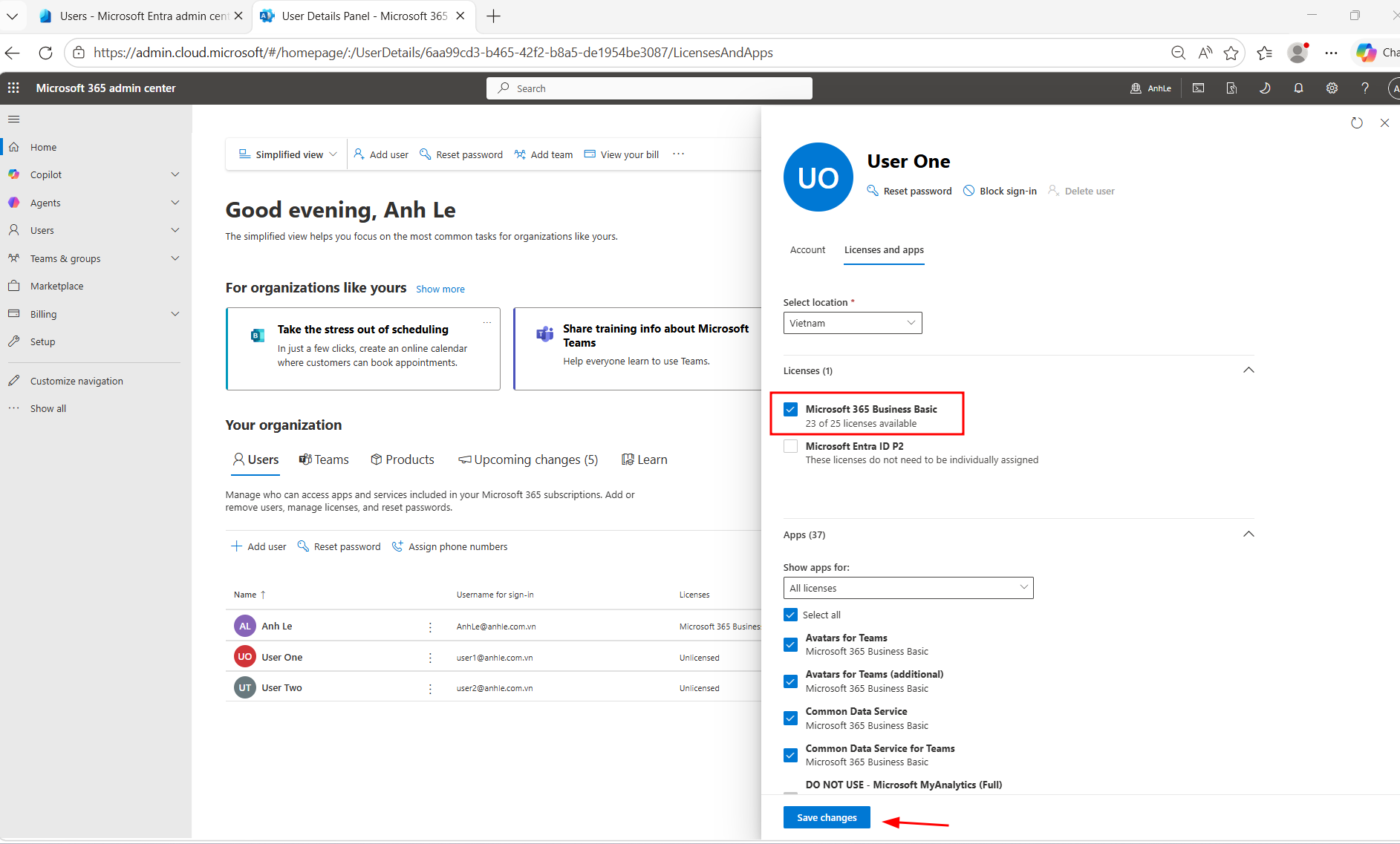Close the User One details panel
This screenshot has height=844, width=1400.
[x=1384, y=122]
